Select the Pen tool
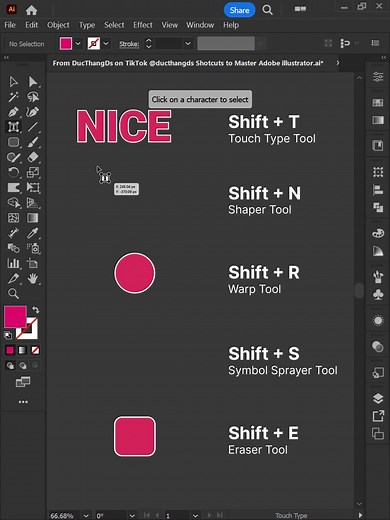The width and height of the screenshot is (390, 520). click(x=13, y=112)
